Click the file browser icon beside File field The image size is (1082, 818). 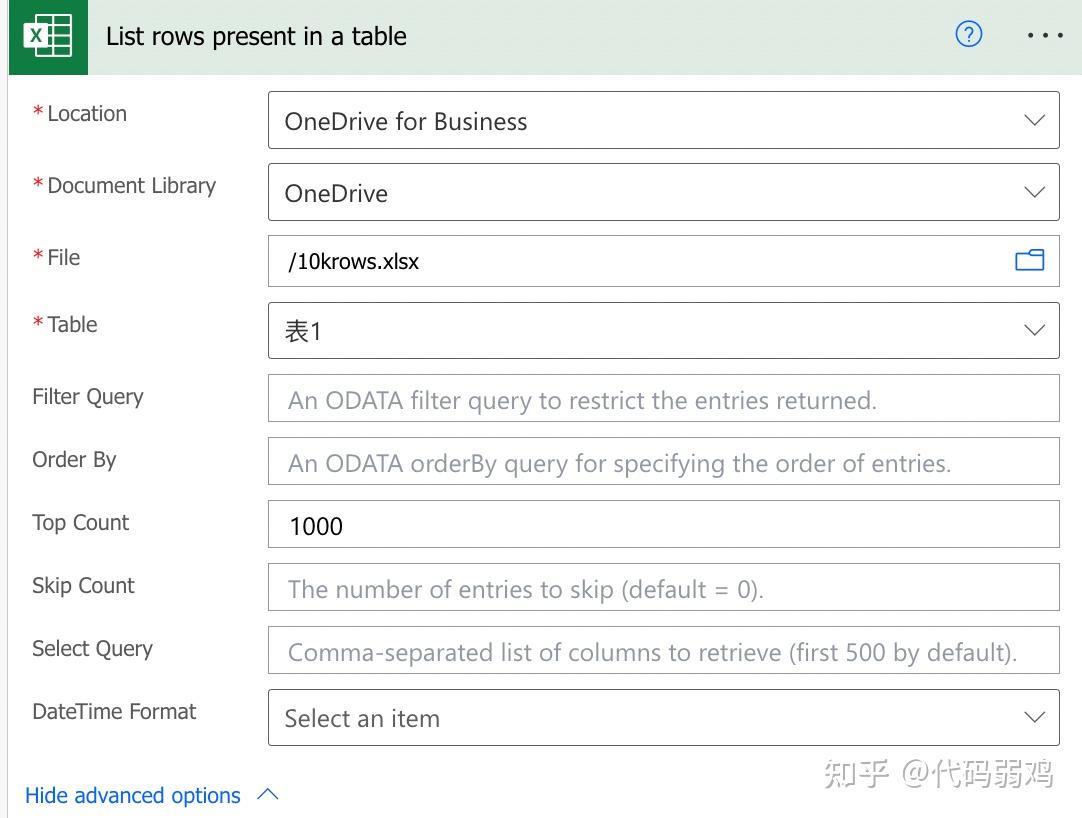[x=1029, y=259]
